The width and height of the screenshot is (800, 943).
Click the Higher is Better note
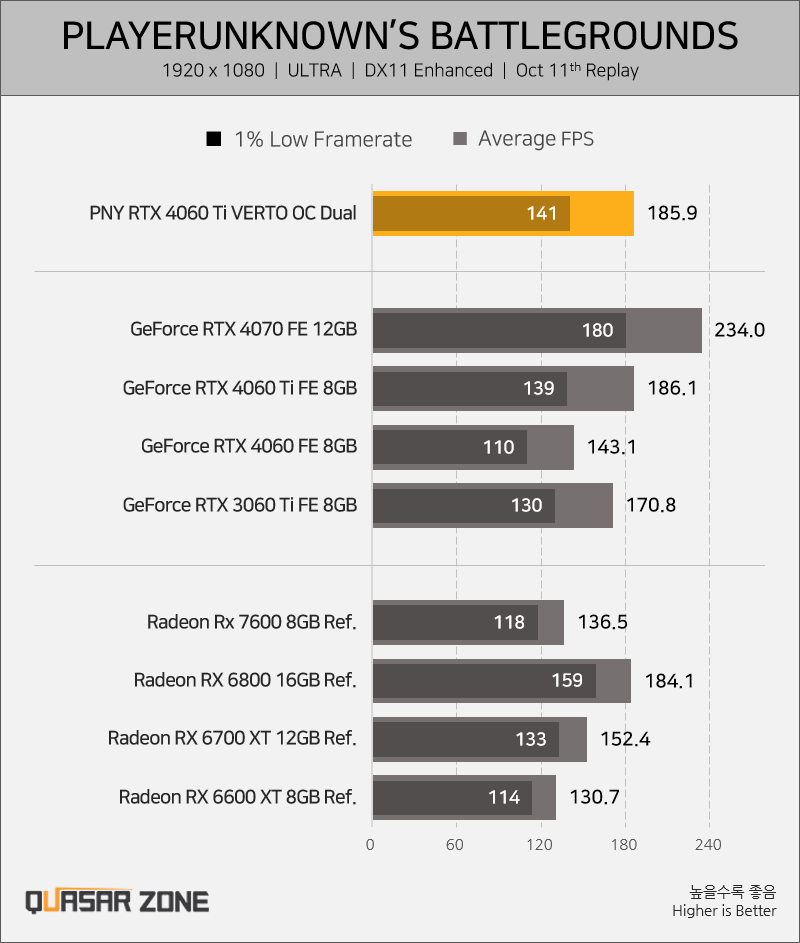(724, 911)
